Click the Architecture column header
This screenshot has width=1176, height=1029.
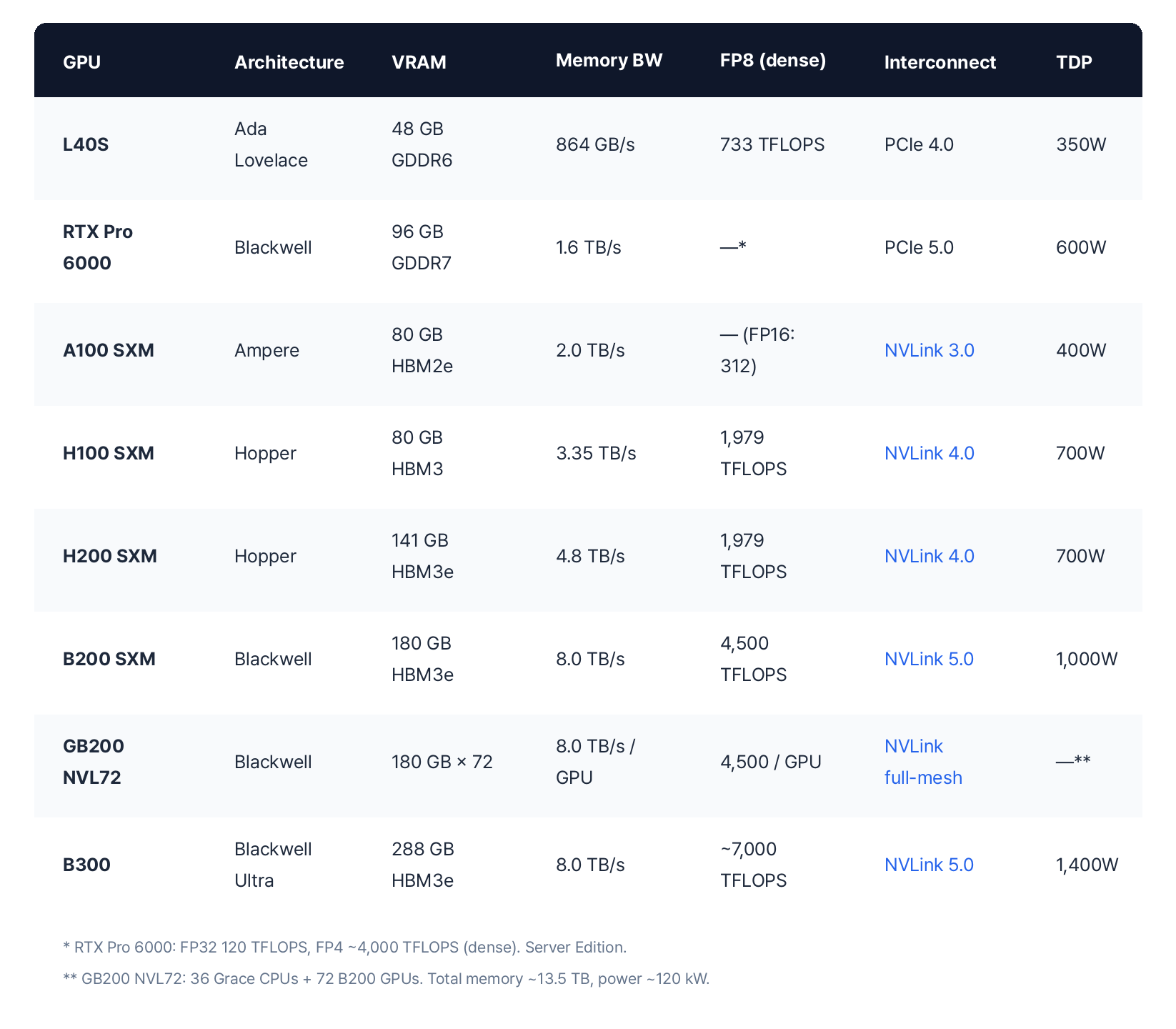pyautogui.click(x=289, y=62)
